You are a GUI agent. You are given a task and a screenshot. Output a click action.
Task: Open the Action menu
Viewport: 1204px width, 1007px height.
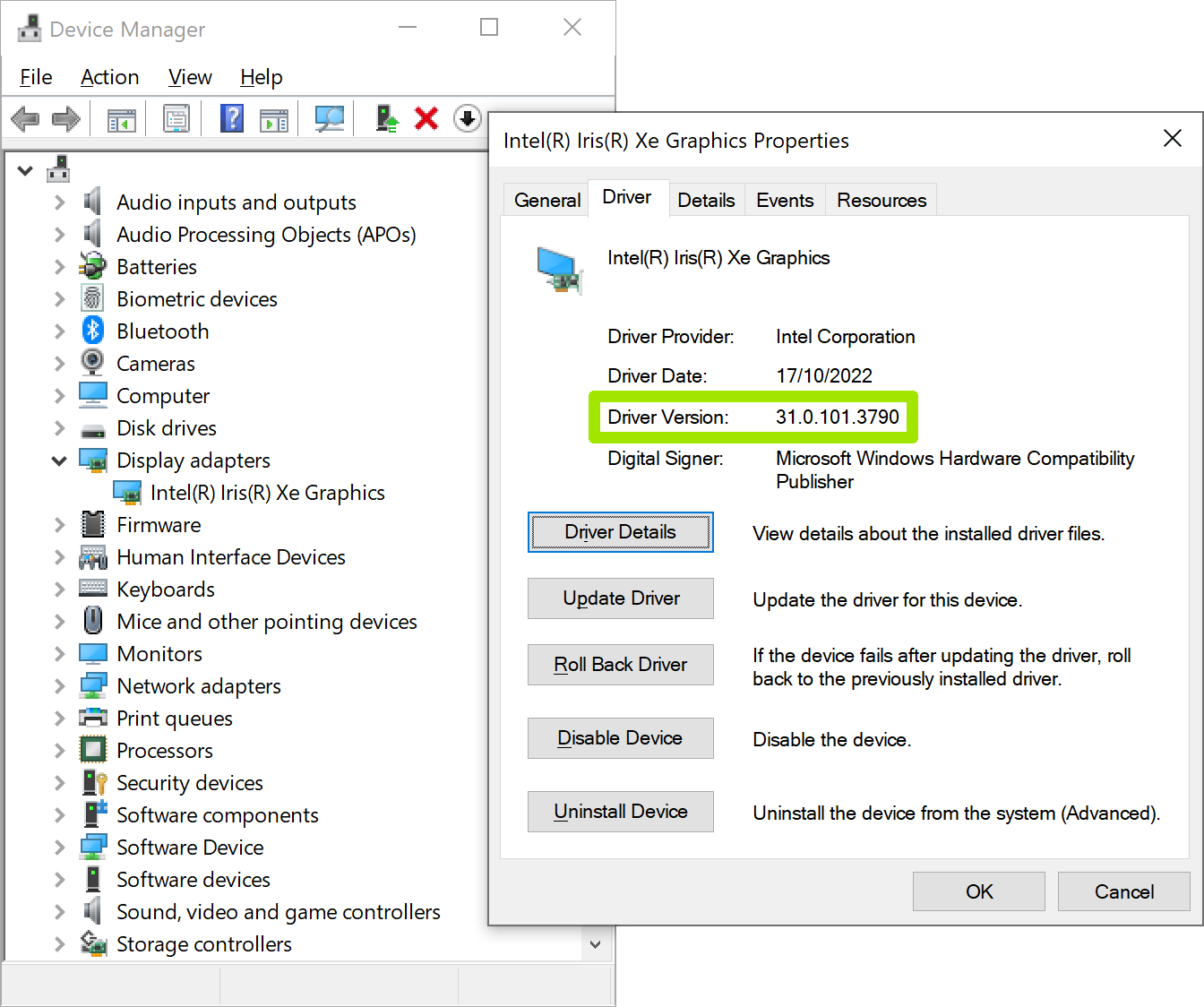pyautogui.click(x=109, y=77)
